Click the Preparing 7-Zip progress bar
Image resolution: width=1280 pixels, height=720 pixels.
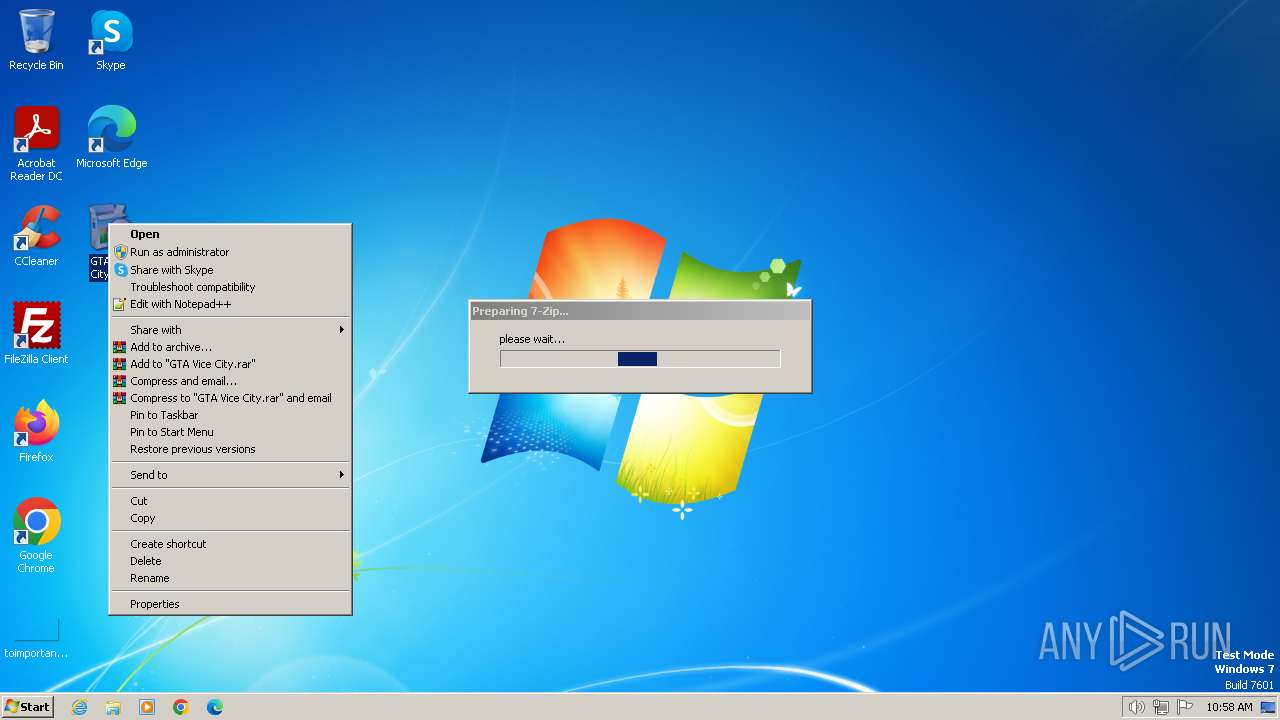click(640, 359)
